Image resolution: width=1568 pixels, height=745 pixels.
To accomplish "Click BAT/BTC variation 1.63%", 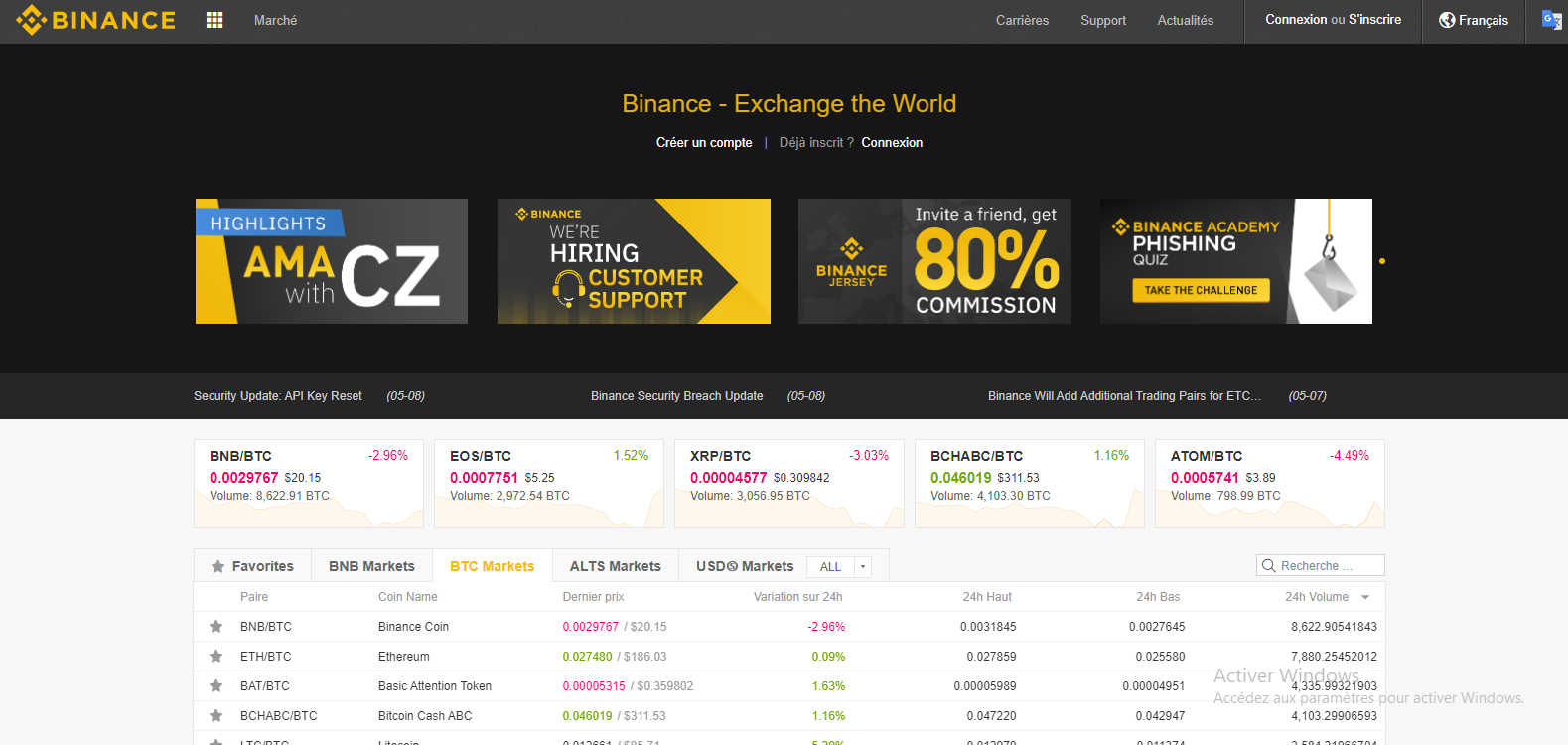I will 828,686.
